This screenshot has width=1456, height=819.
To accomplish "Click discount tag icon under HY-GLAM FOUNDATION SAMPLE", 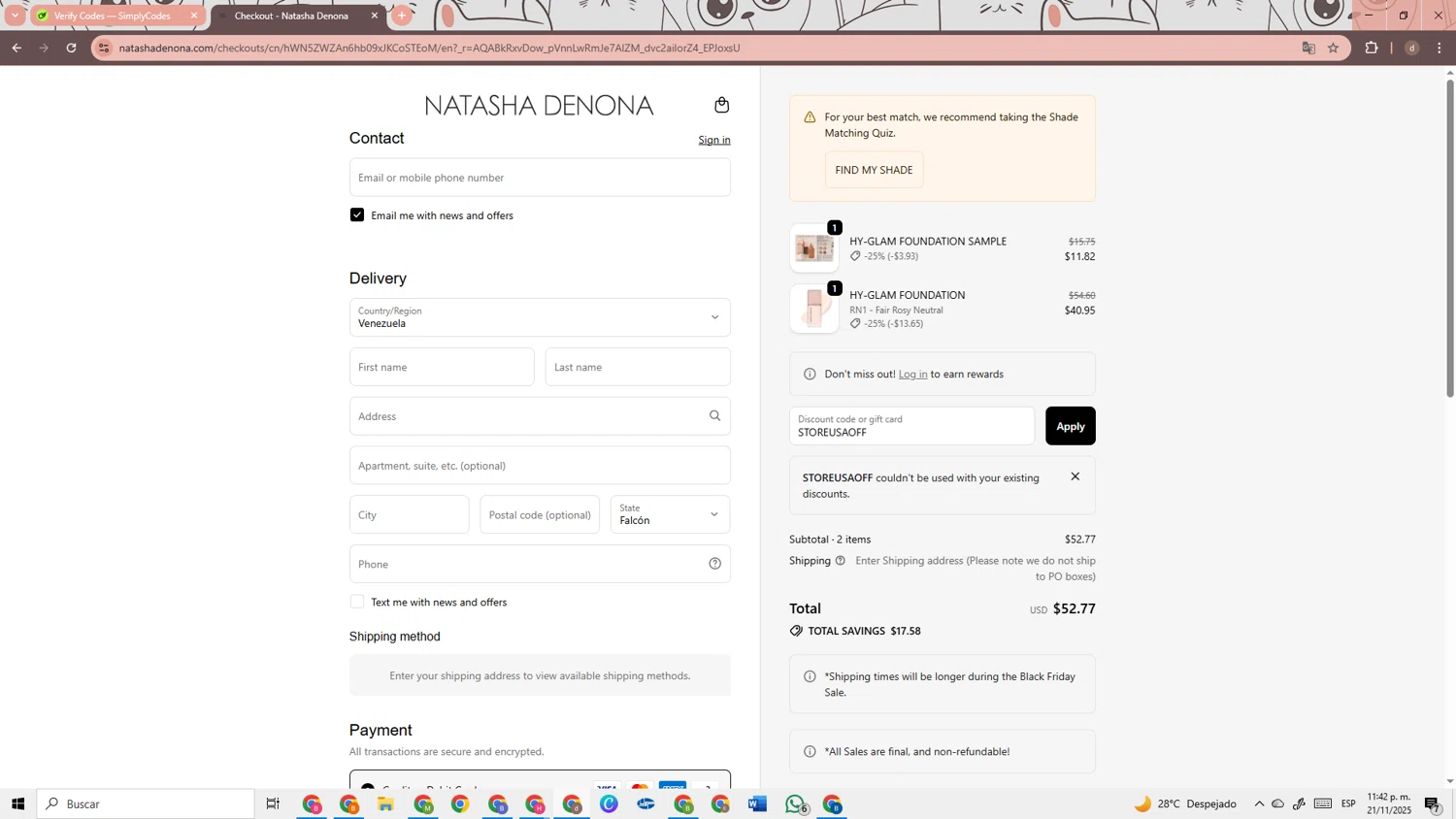I will [x=855, y=256].
